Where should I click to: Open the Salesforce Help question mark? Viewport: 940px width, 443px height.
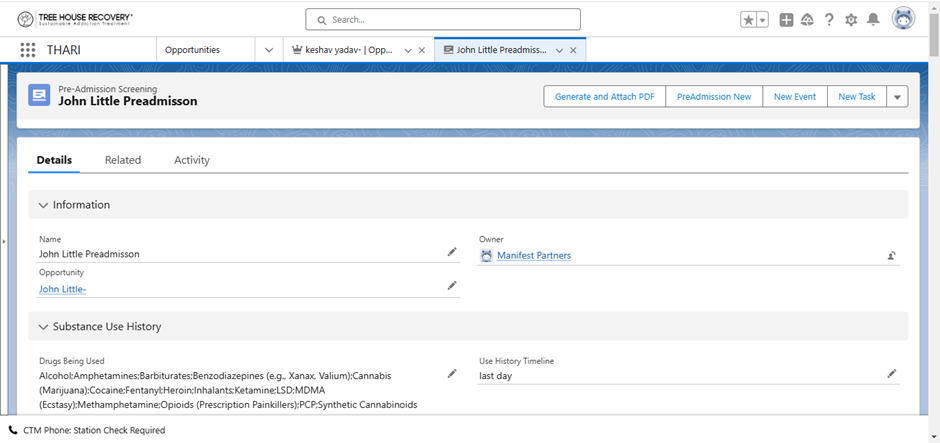[x=829, y=20]
